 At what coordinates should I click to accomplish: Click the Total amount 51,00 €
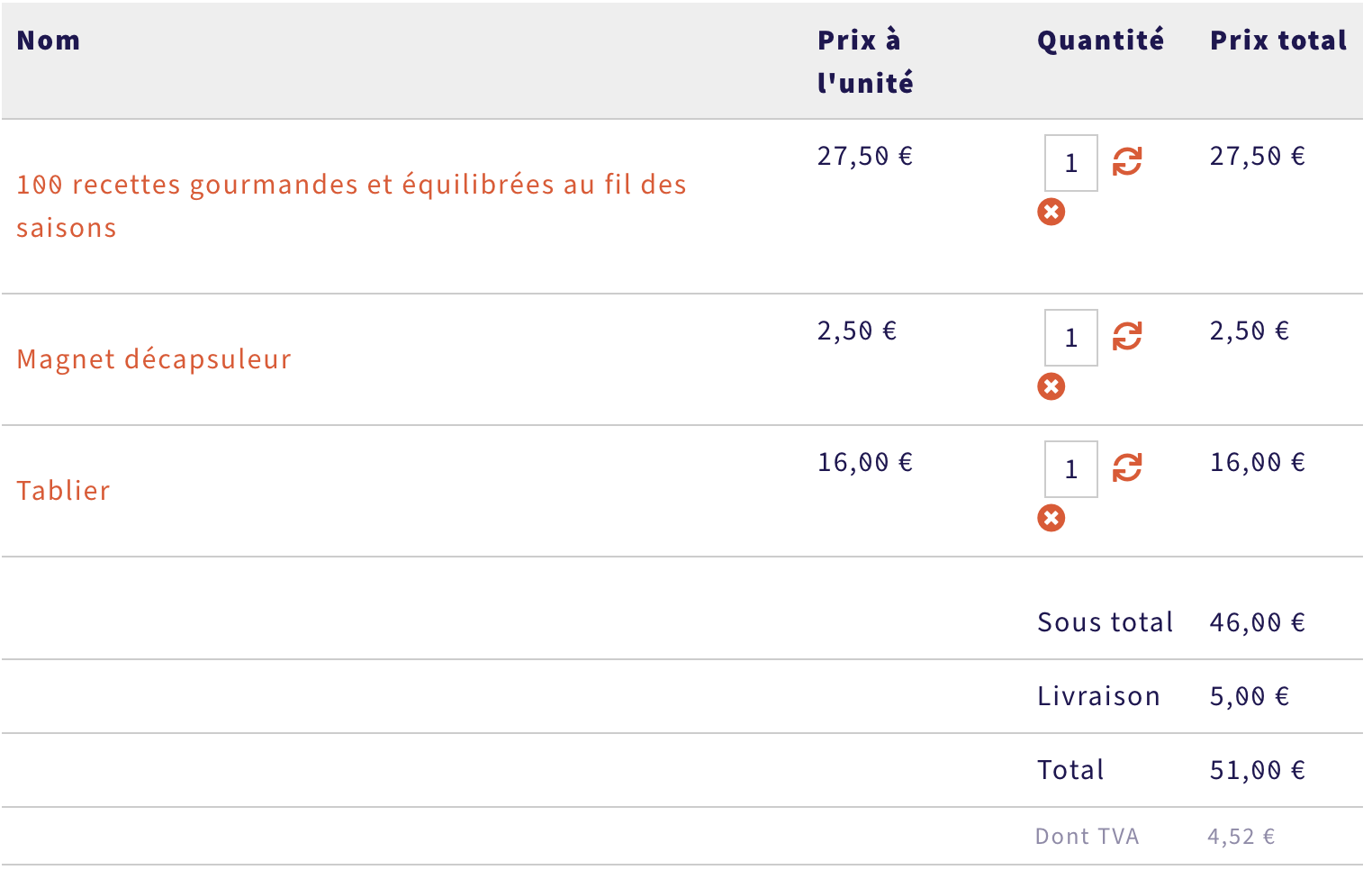[1257, 770]
